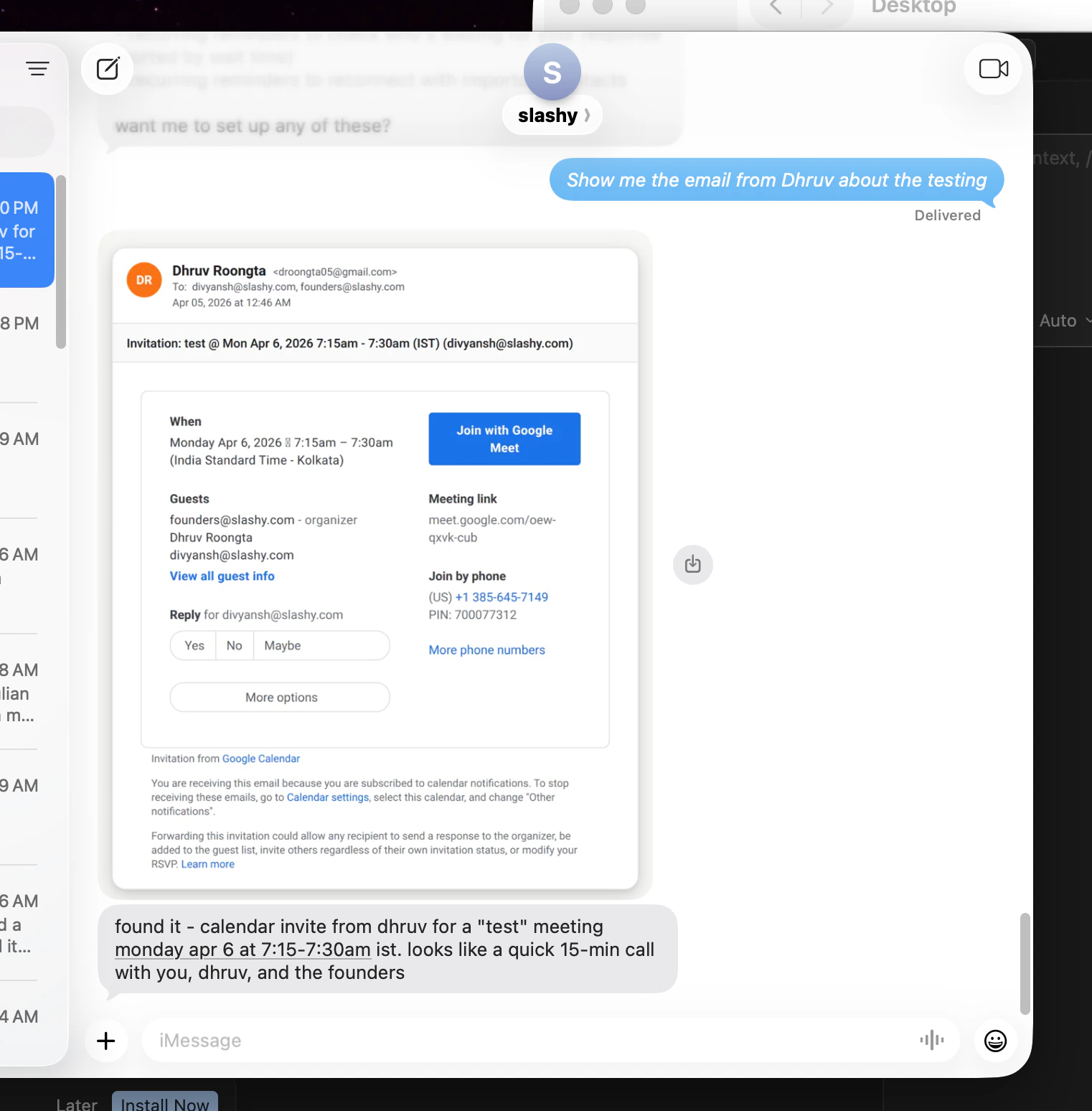Open the Auto dropdown in background window
Screen dimensions: 1092x1111
pos(1065,321)
